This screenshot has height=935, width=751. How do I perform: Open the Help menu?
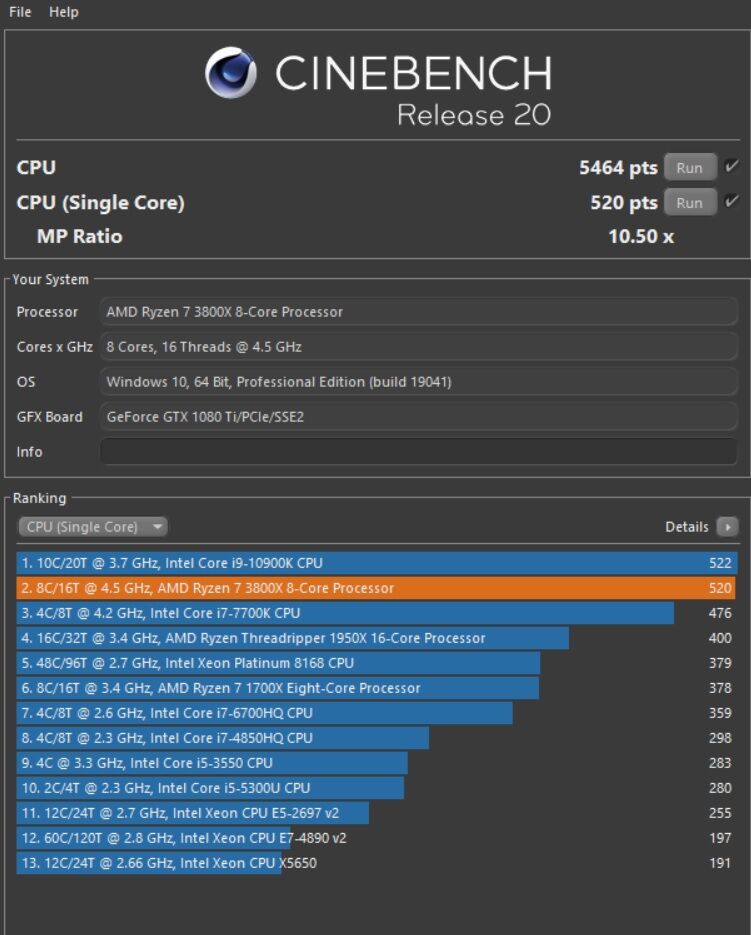[x=64, y=12]
